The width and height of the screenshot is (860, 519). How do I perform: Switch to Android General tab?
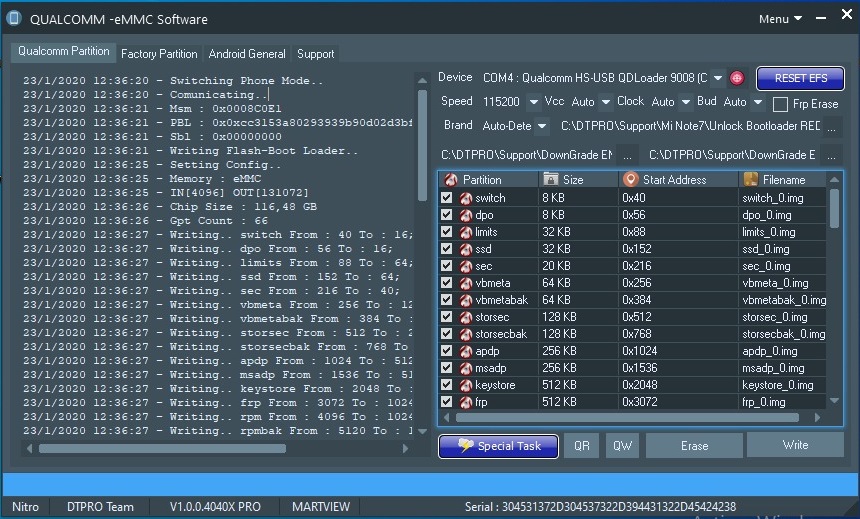pyautogui.click(x=247, y=54)
